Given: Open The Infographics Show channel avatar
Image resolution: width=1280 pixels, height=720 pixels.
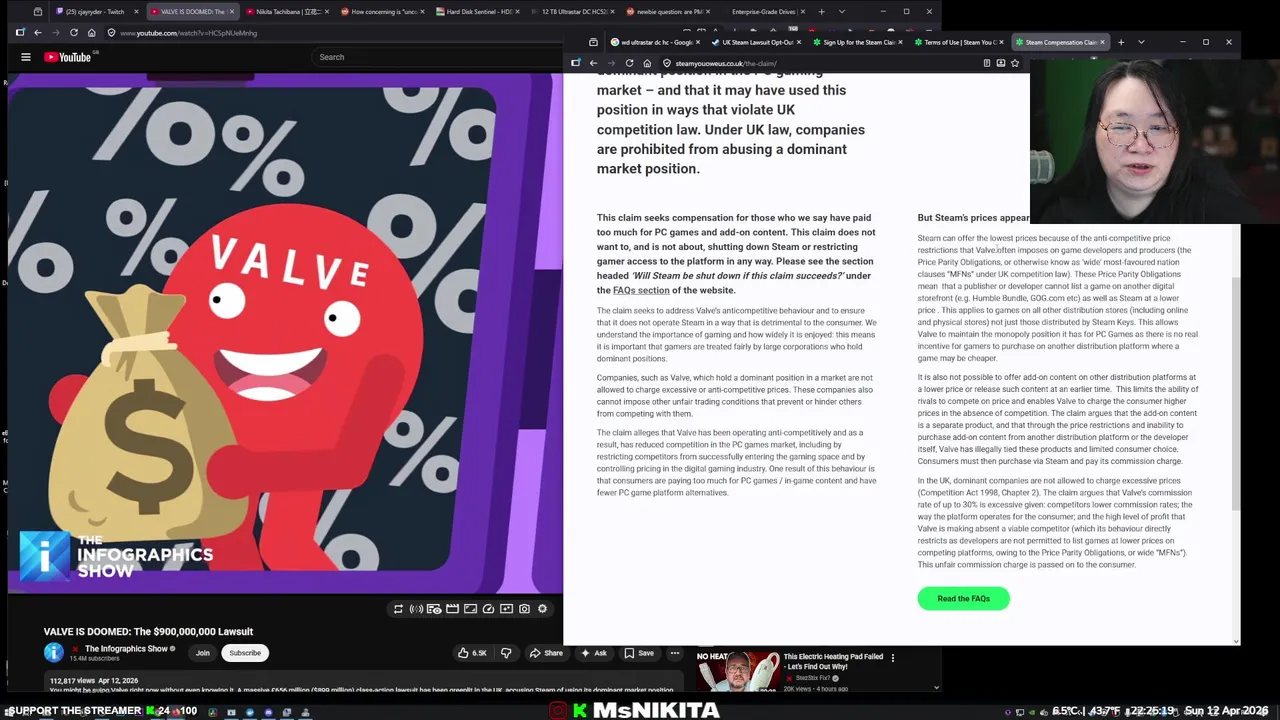Looking at the screenshot, I should tap(54, 653).
